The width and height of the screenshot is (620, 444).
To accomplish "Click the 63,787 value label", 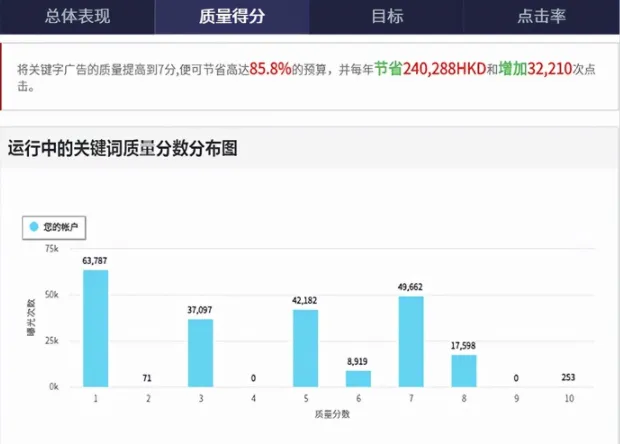I will pyautogui.click(x=95, y=261).
